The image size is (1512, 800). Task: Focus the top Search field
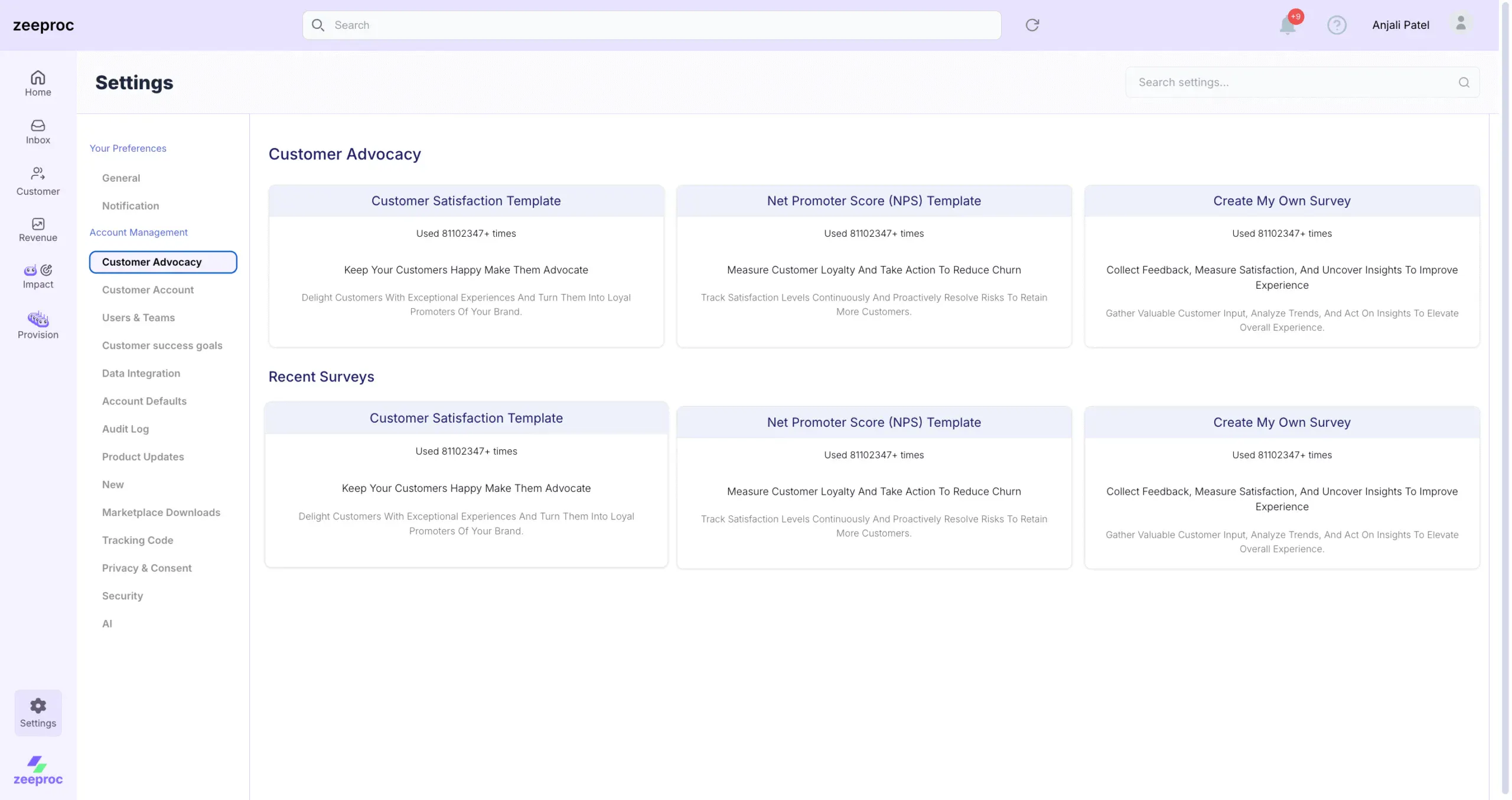coord(651,25)
